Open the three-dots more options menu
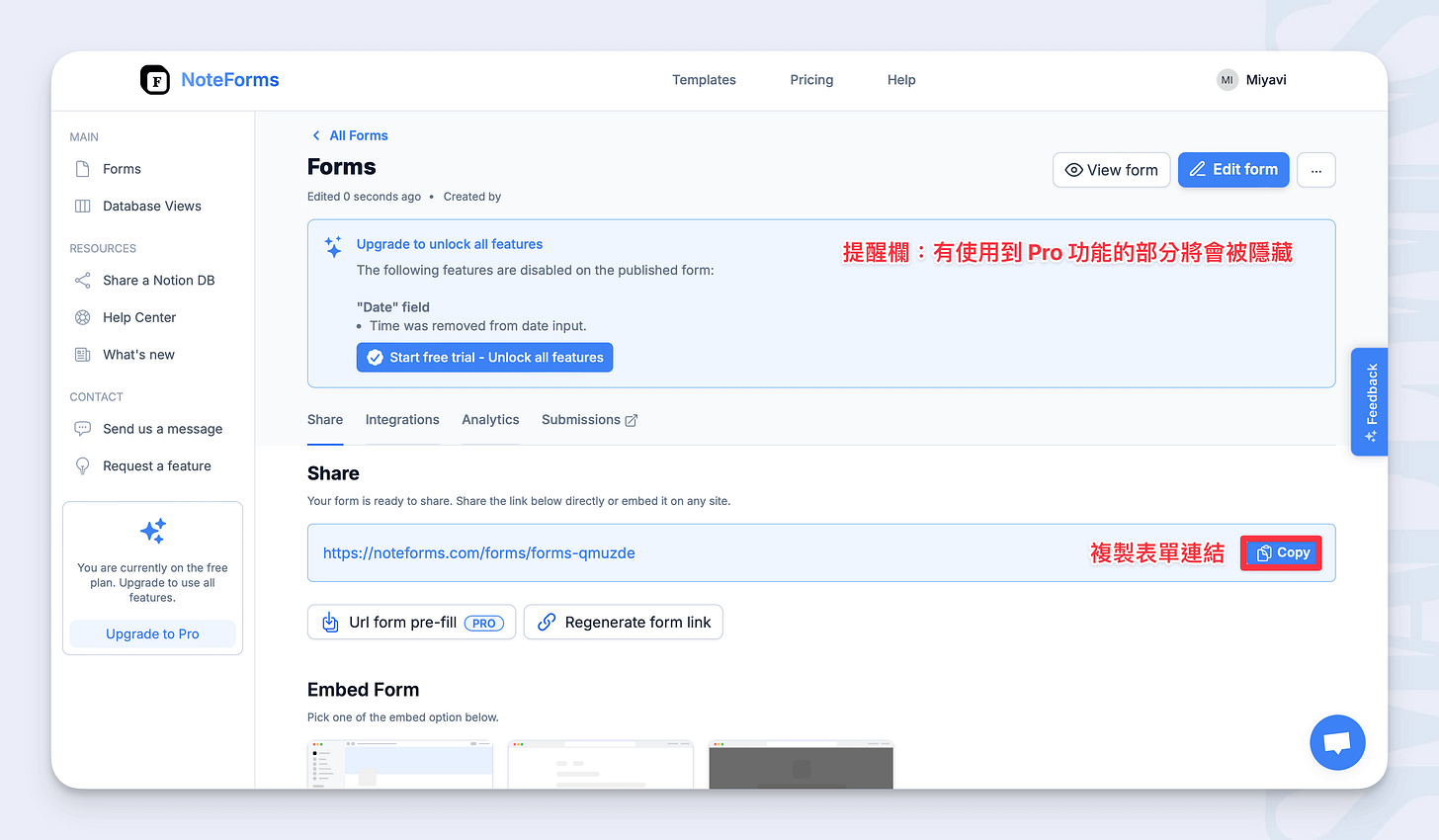 [x=1316, y=170]
